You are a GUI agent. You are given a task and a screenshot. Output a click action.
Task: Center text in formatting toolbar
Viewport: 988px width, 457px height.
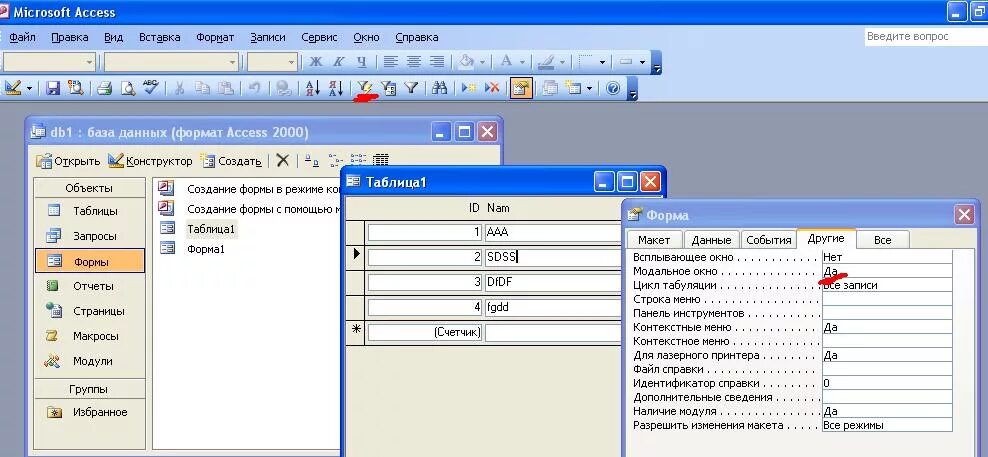[x=414, y=62]
